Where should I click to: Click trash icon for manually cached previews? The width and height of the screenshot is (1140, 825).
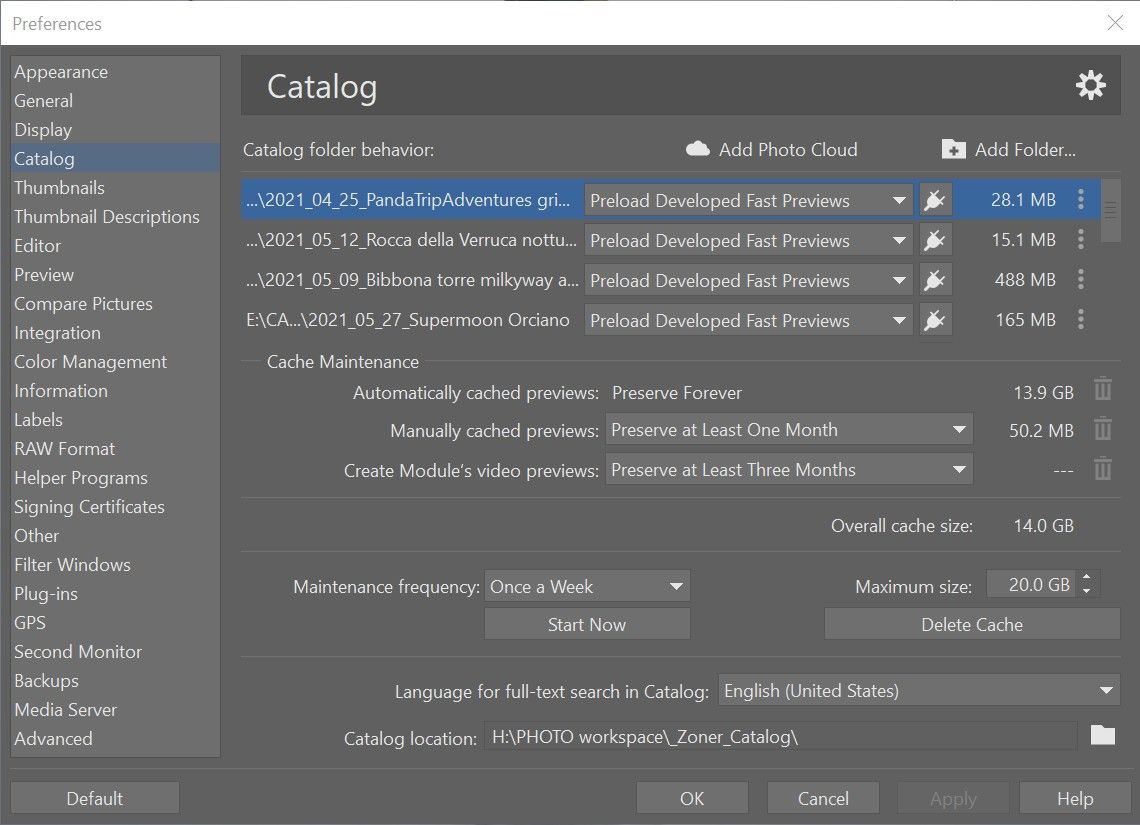1102,430
